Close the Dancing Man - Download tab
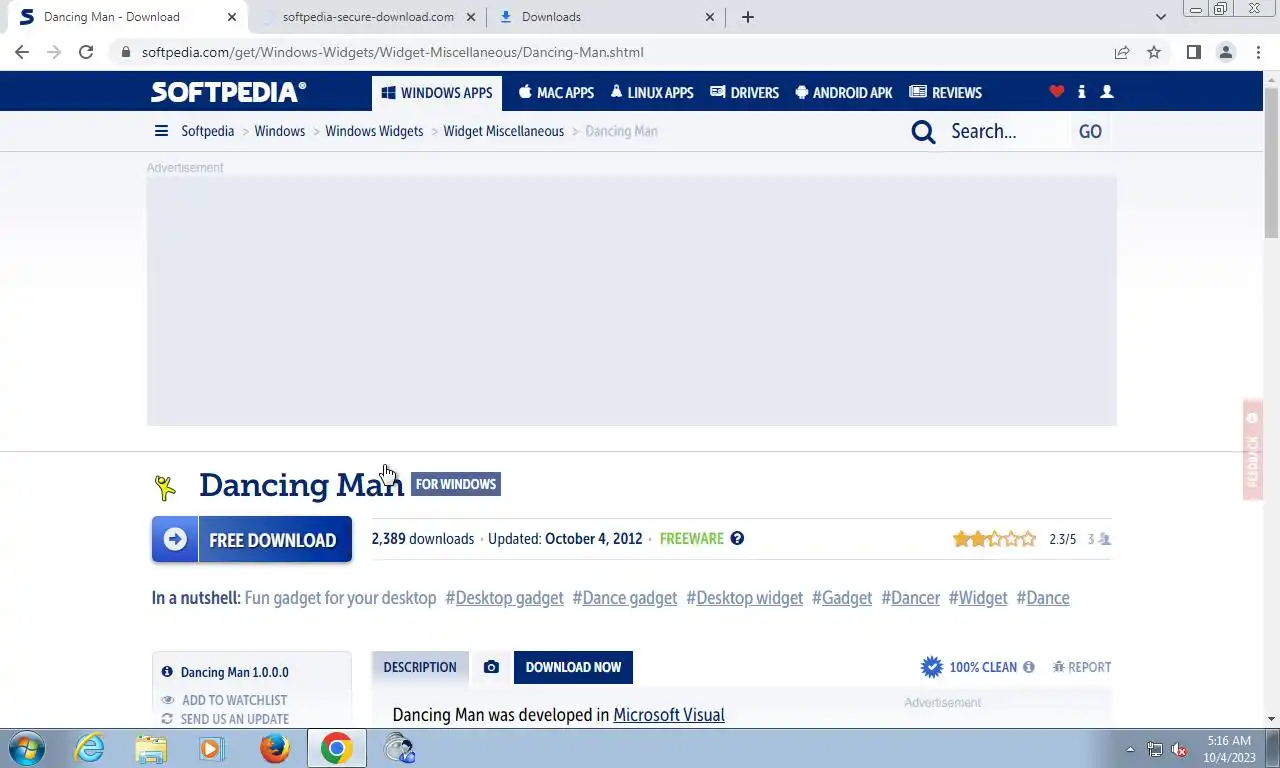 point(232,17)
